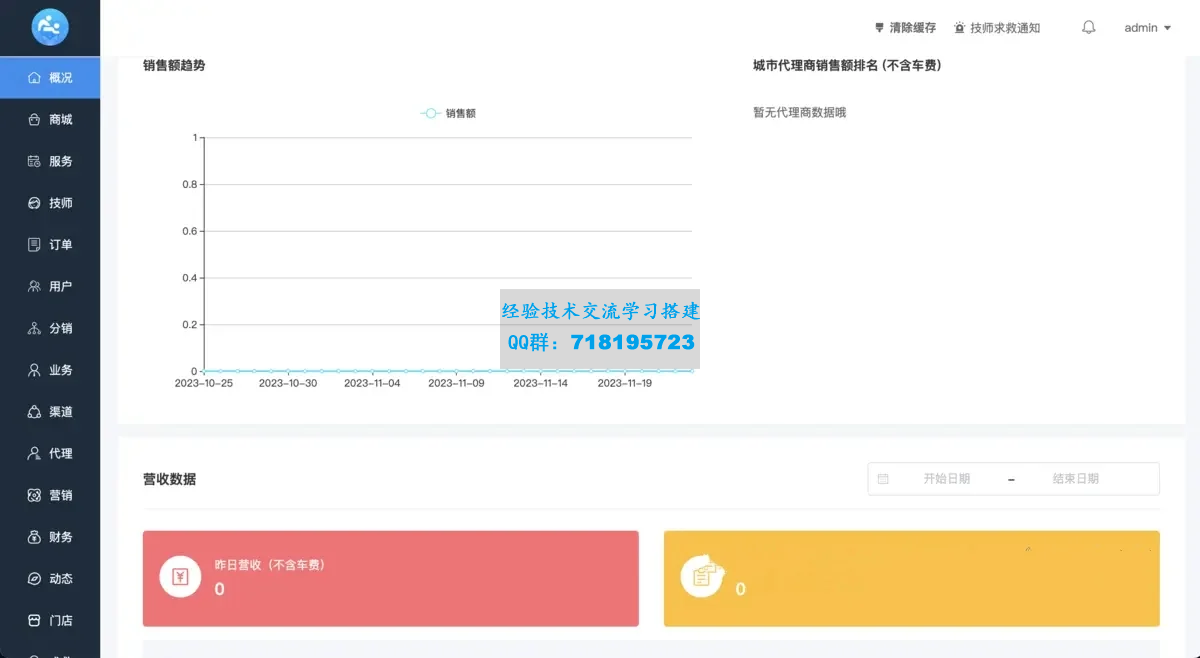Click the 动态 compass icon
Viewport: 1200px width, 658px height.
34,579
